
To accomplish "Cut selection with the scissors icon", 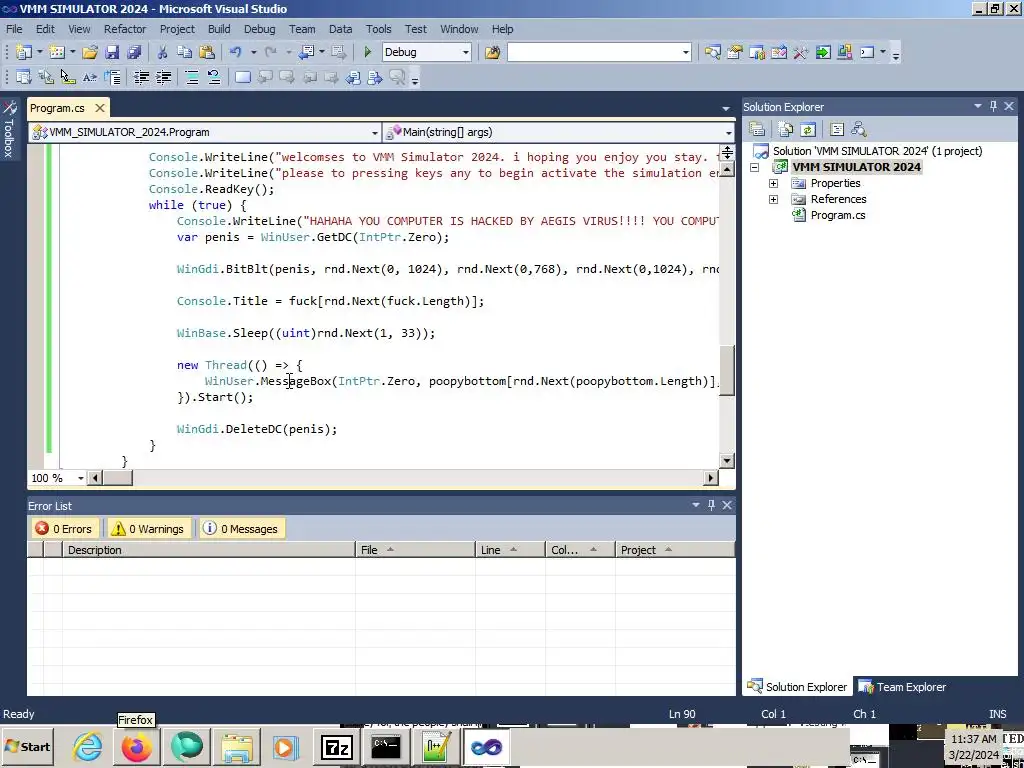I will [x=163, y=52].
